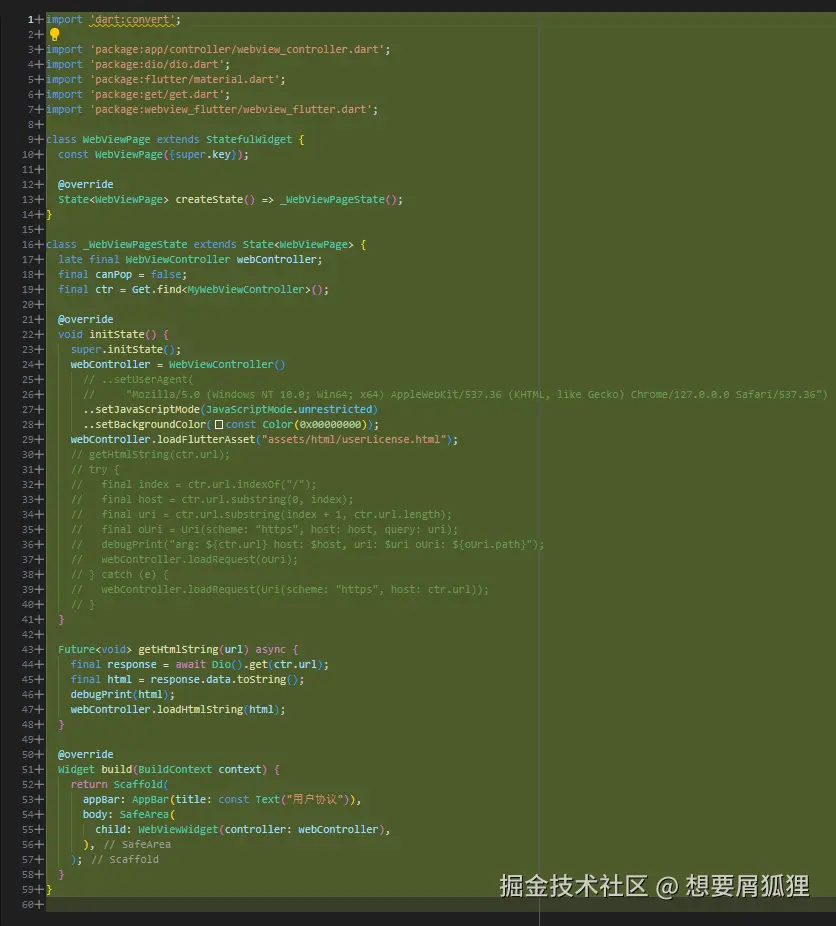Click line number 1 in the gutter
Image resolution: width=836 pixels, height=926 pixels.
pyautogui.click(x=31, y=19)
